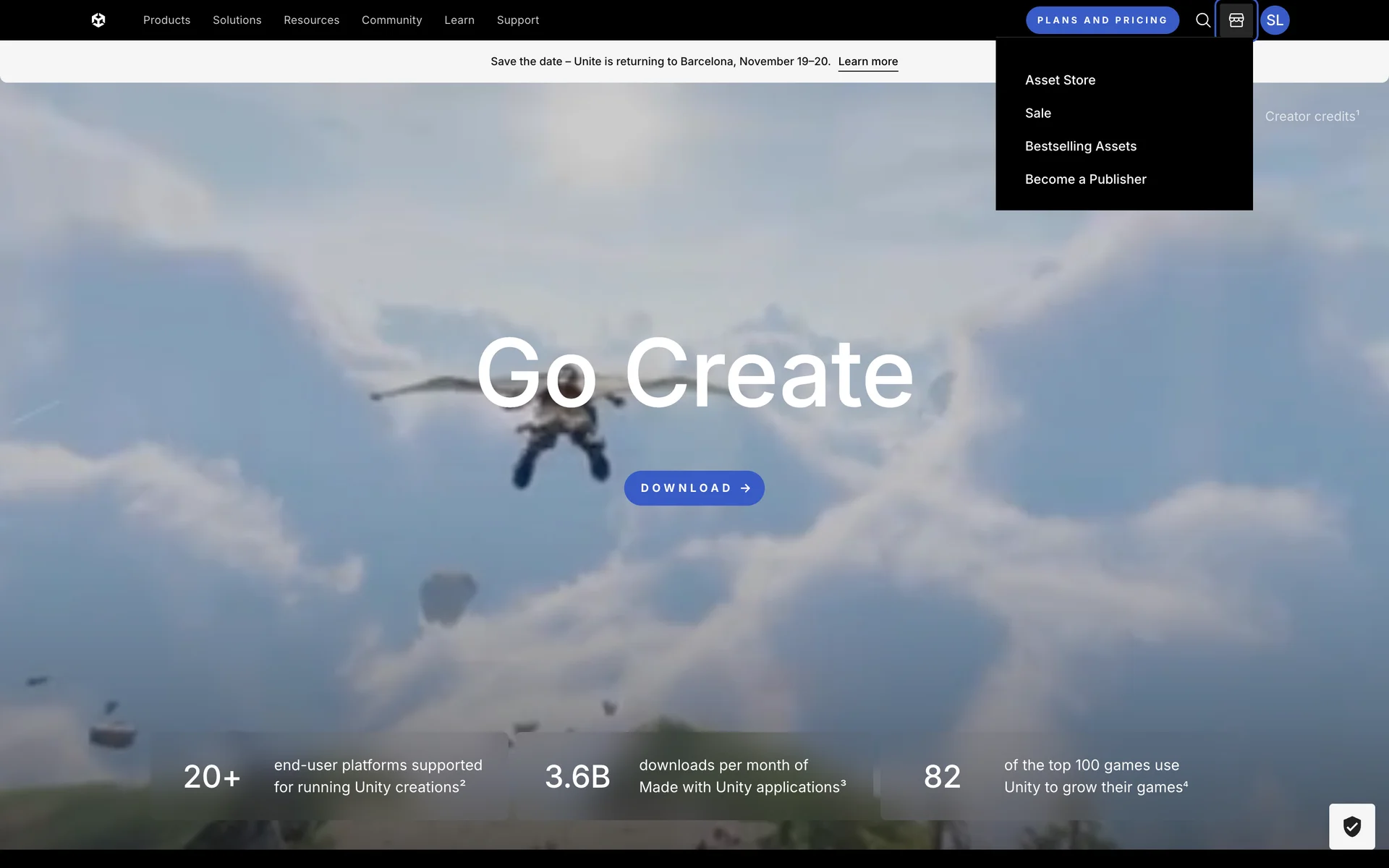Expand the Resources navigation menu
This screenshot has width=1389, height=868.
pyautogui.click(x=311, y=20)
